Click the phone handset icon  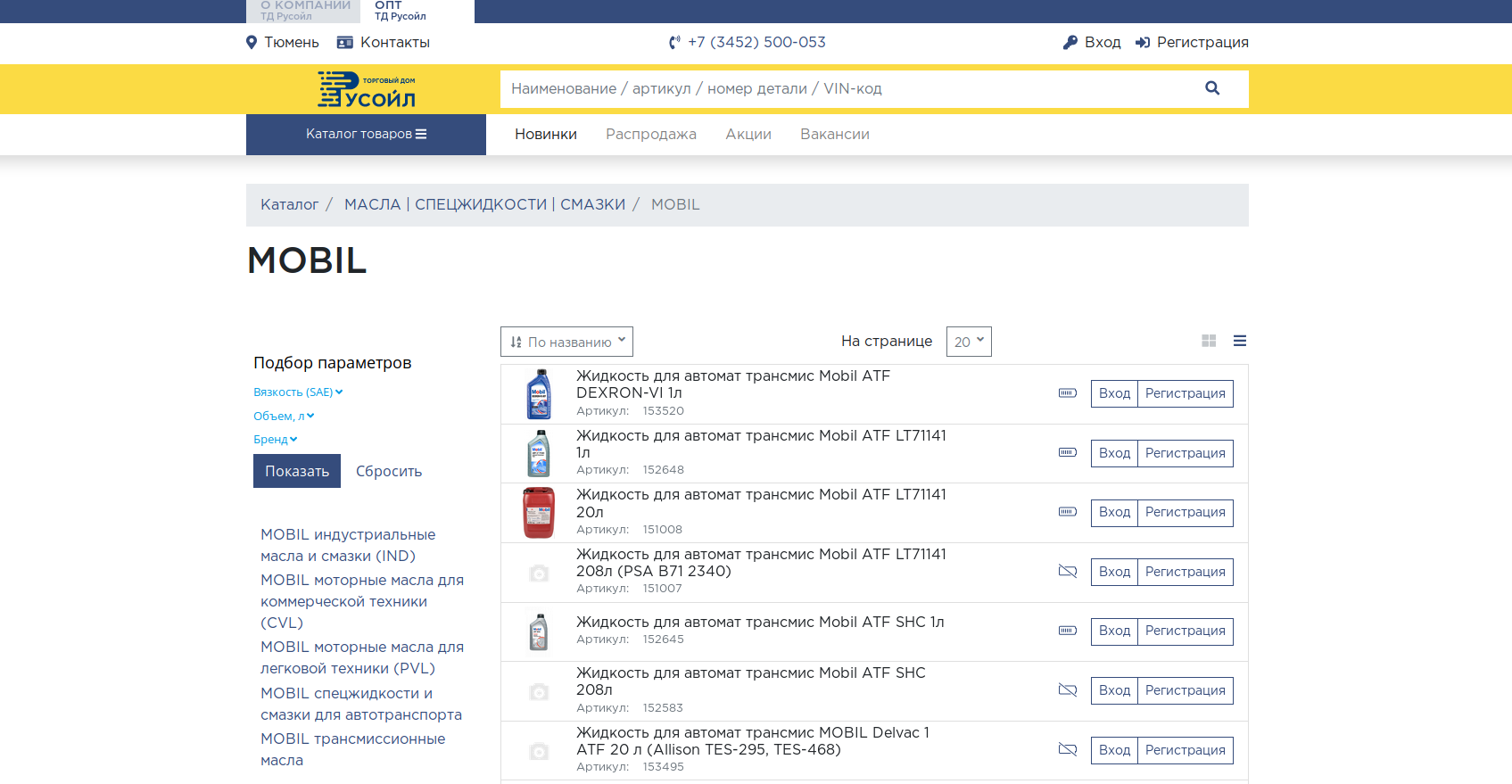(674, 42)
